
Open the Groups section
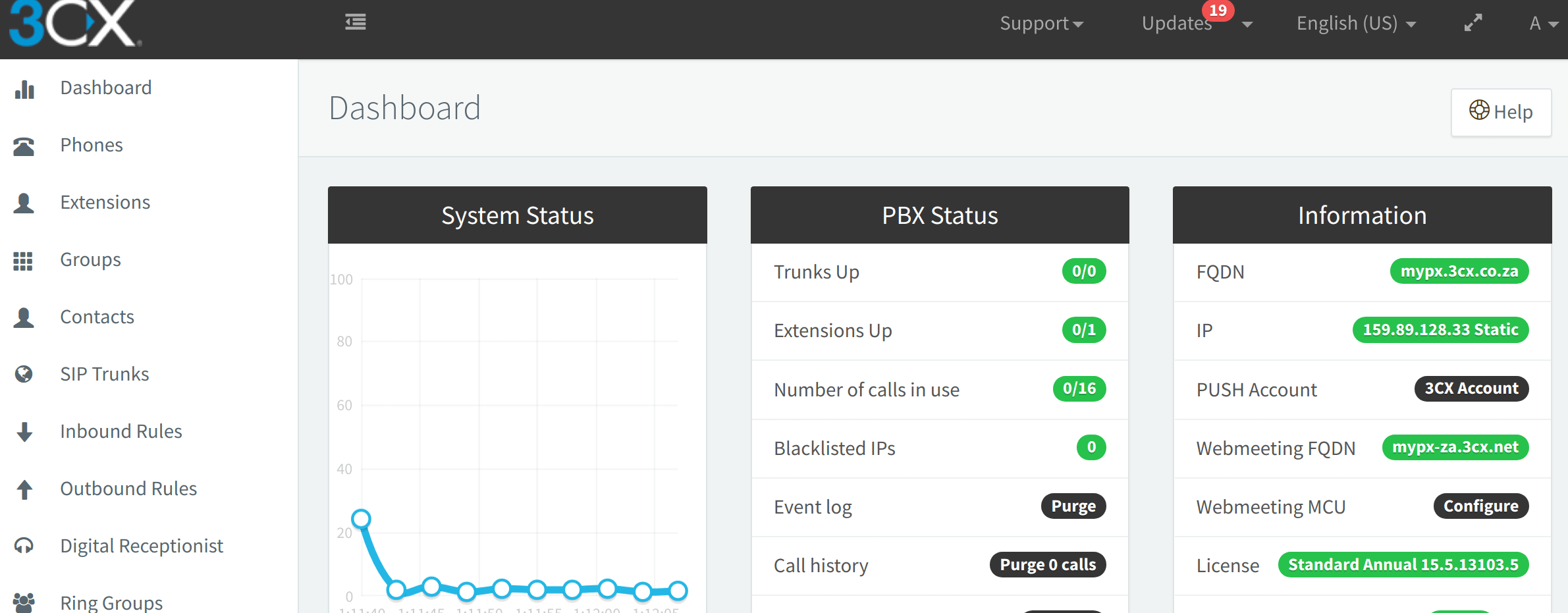90,259
